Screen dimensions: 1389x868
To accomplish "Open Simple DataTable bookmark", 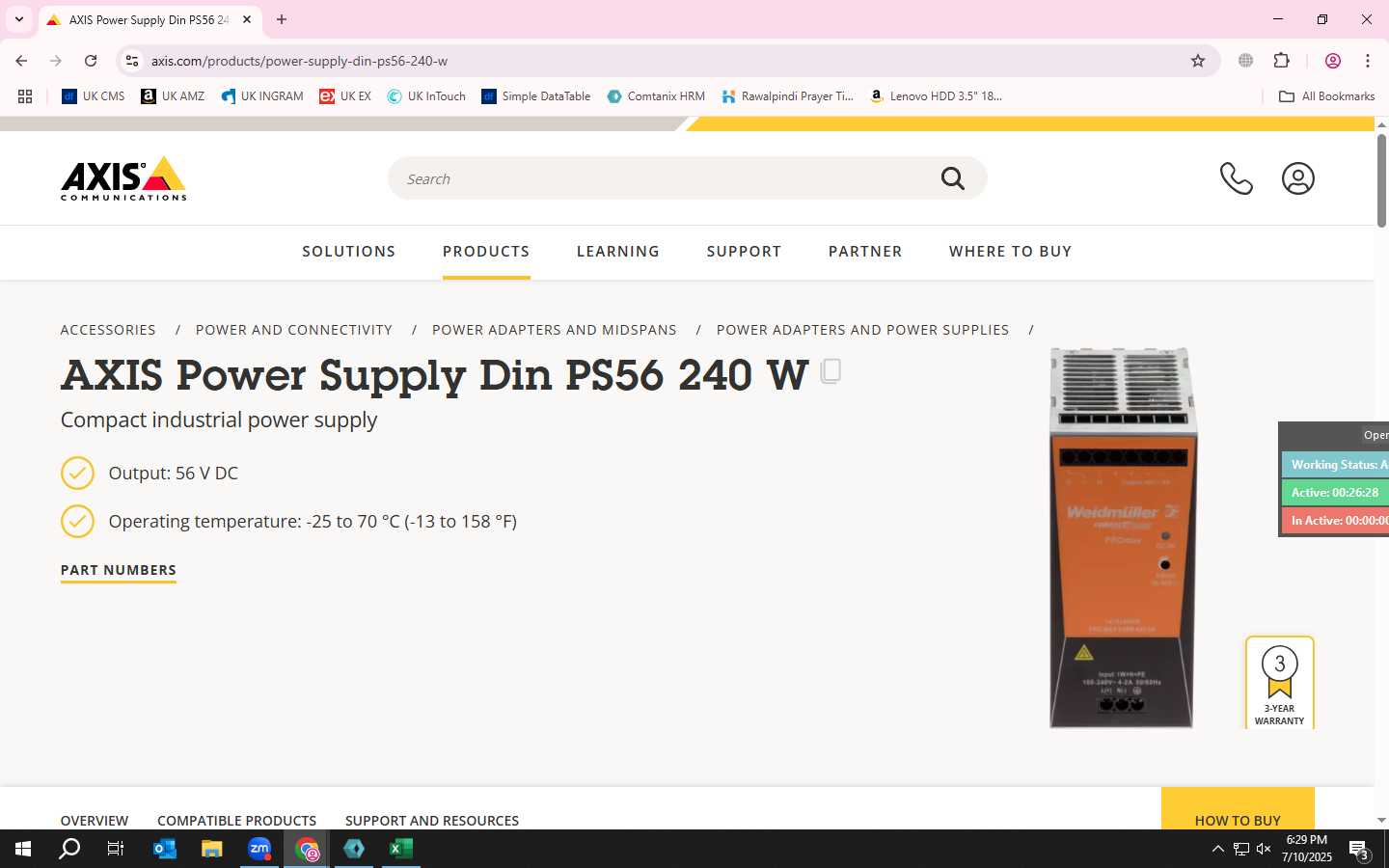I will pyautogui.click(x=536, y=96).
